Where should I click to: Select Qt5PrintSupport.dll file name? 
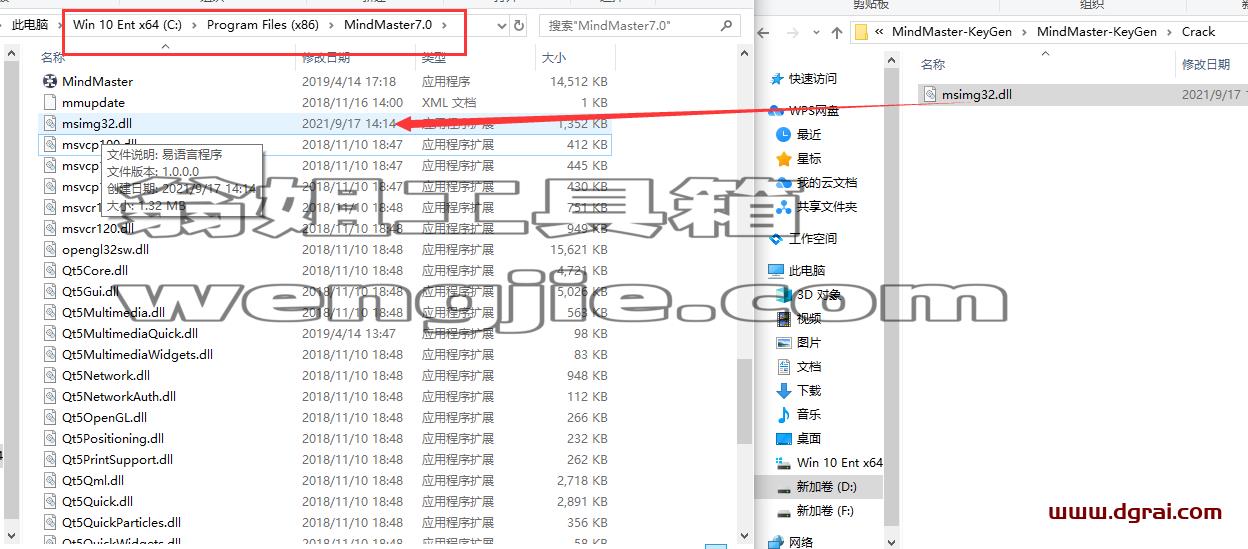click(x=117, y=459)
